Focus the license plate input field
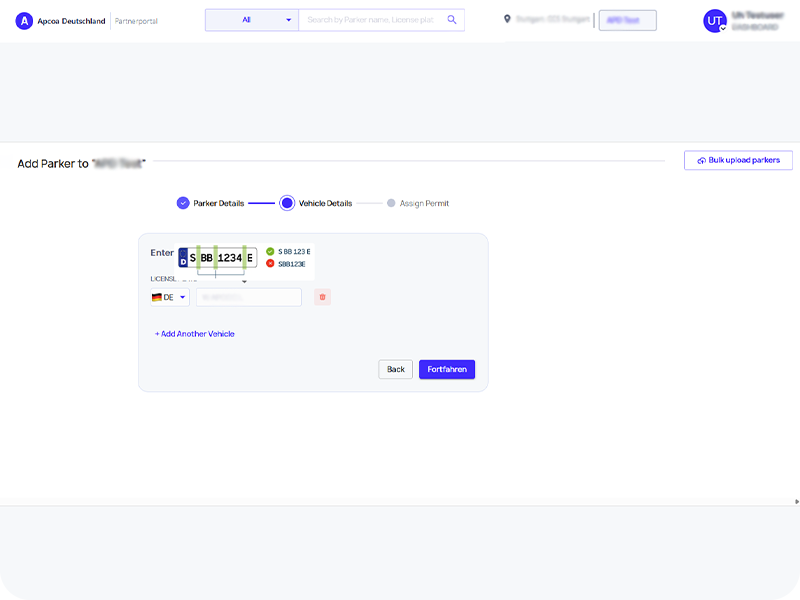Viewport: 800px width, 600px height. [249, 297]
